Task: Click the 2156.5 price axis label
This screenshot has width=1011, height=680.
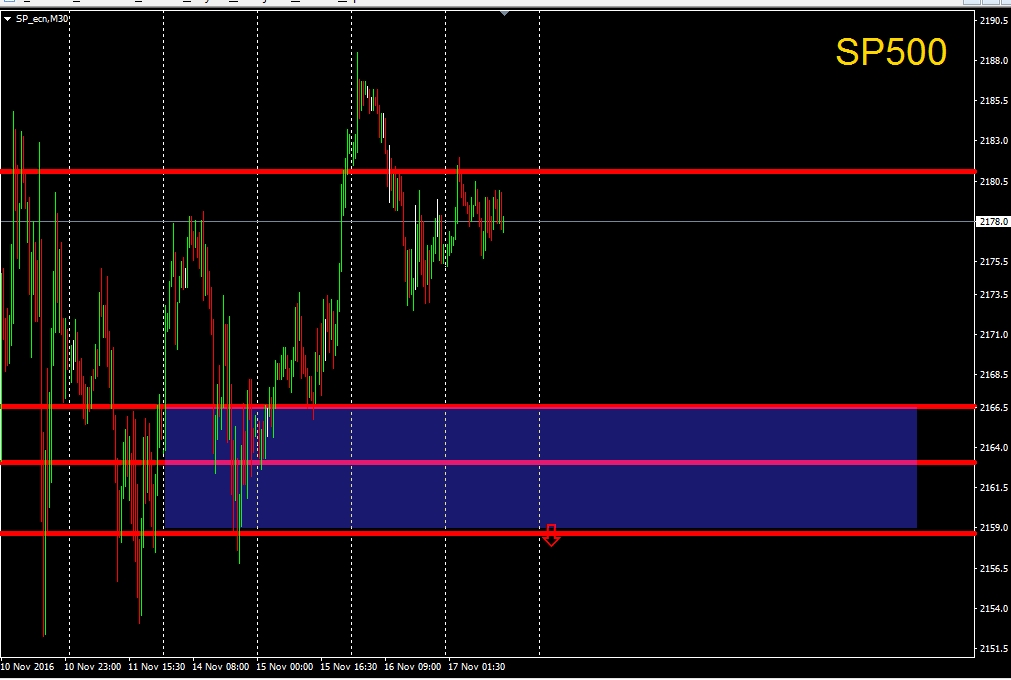Action: (994, 568)
